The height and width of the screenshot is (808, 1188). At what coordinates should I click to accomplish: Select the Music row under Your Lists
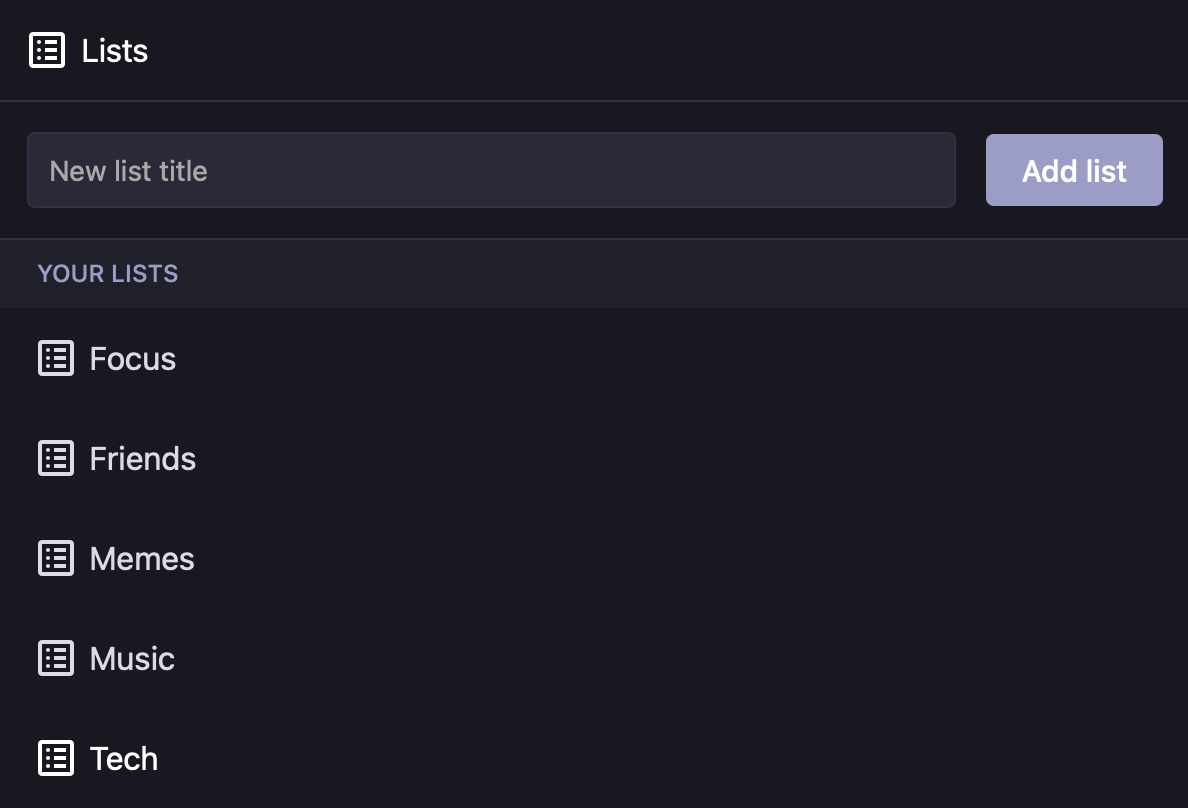(594, 659)
